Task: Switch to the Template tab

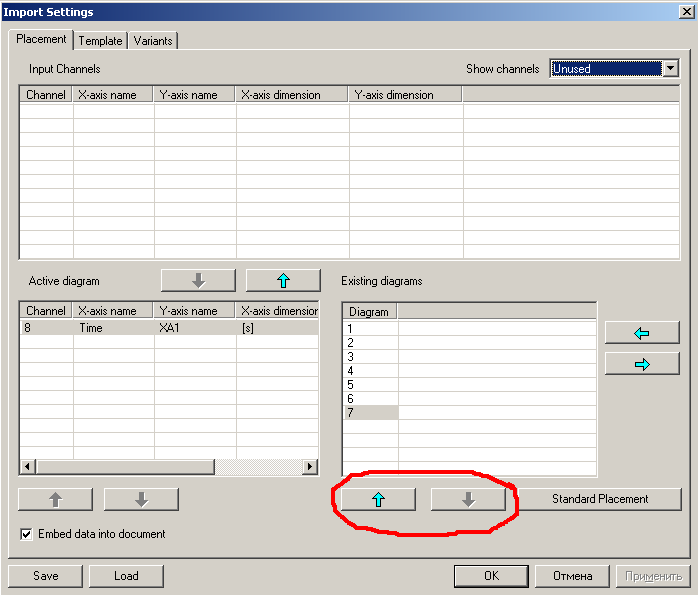Action: click(x=100, y=41)
